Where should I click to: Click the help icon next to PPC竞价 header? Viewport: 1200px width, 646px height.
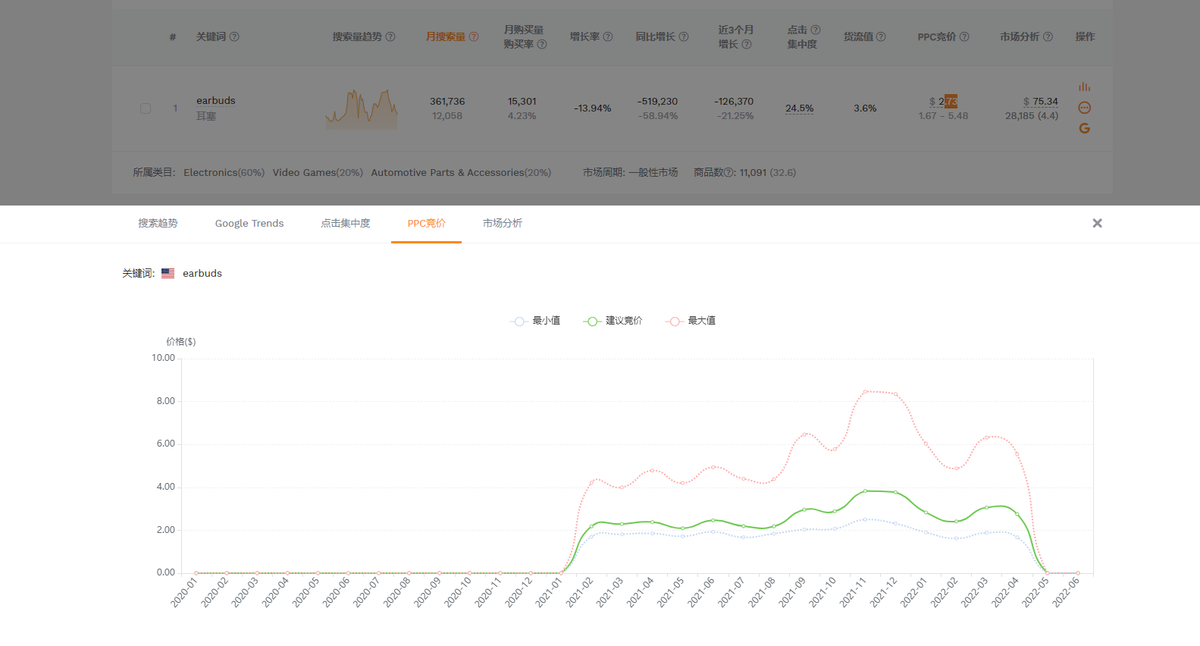964,37
